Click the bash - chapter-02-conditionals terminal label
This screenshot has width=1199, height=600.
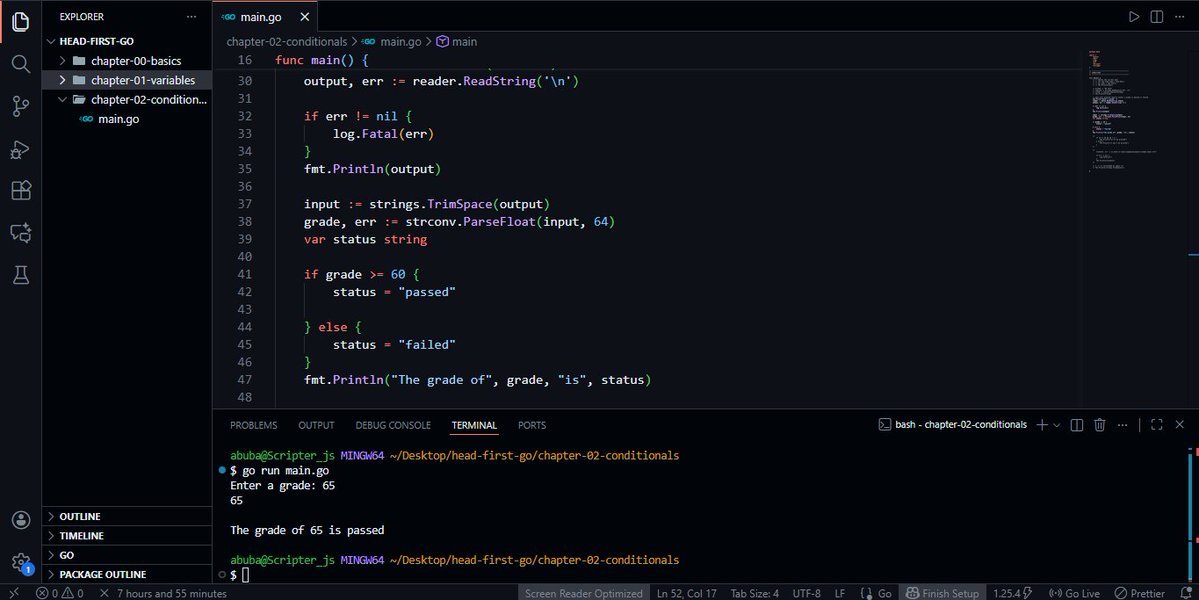pos(953,424)
